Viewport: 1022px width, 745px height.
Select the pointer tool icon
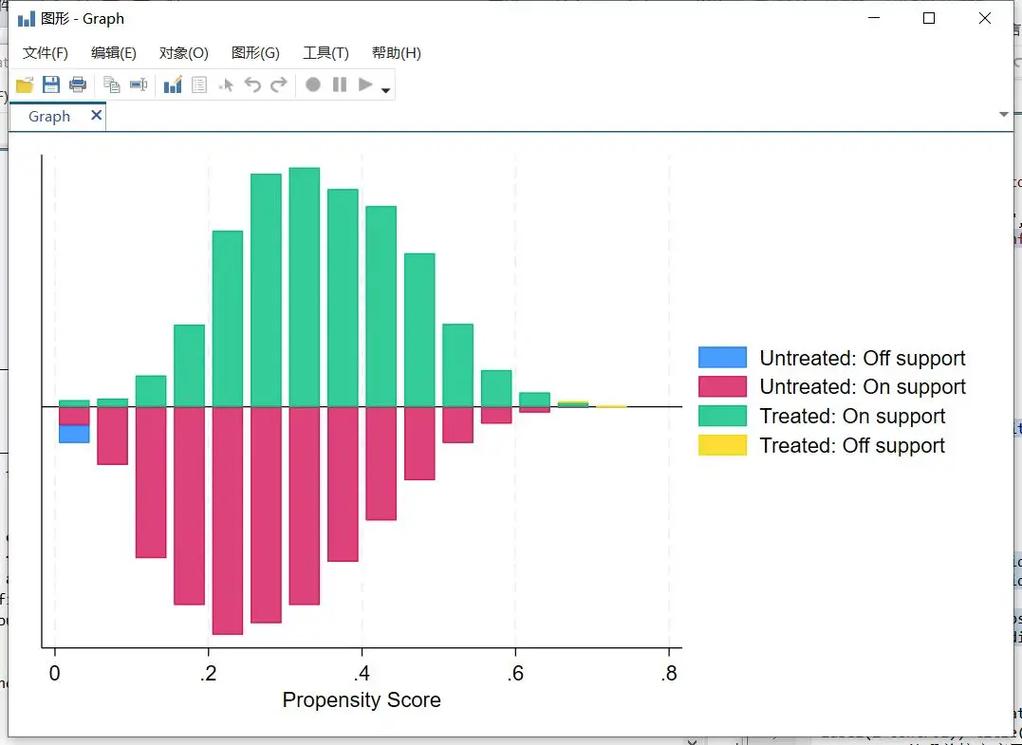point(226,85)
